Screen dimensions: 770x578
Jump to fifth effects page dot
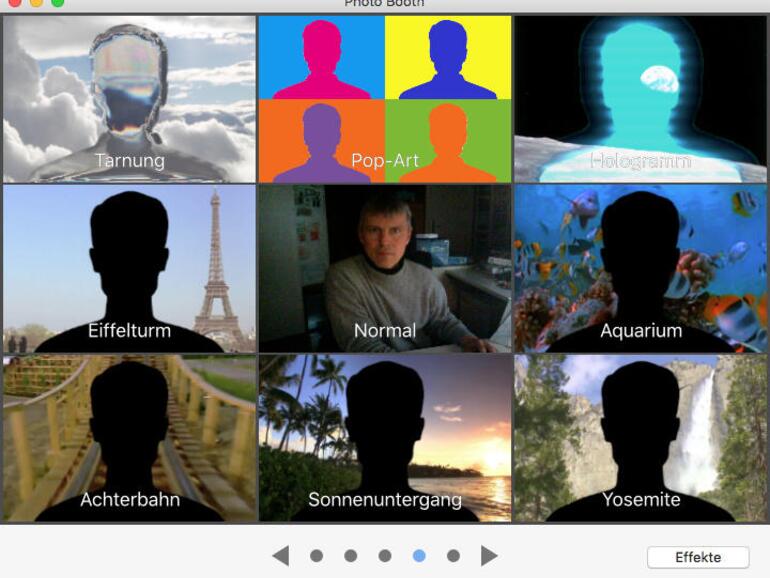(453, 556)
